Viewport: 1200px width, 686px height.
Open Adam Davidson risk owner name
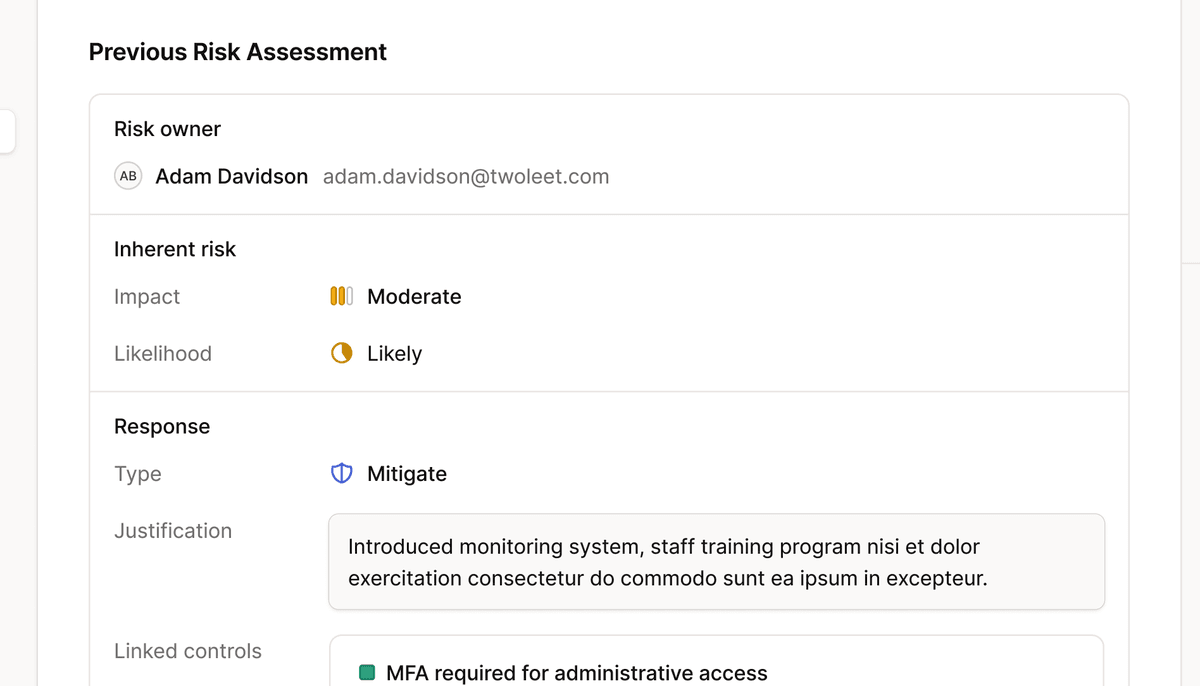click(232, 177)
